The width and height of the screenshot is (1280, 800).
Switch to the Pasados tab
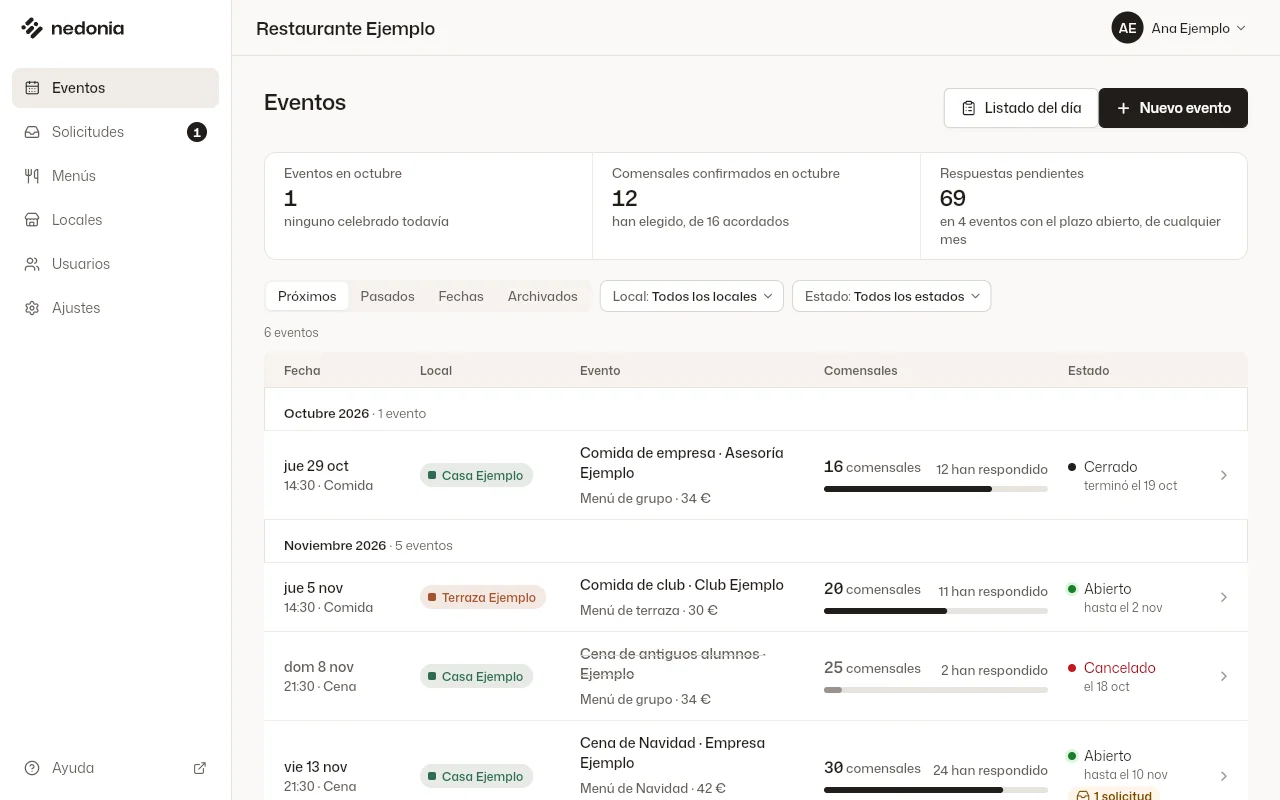click(x=387, y=296)
